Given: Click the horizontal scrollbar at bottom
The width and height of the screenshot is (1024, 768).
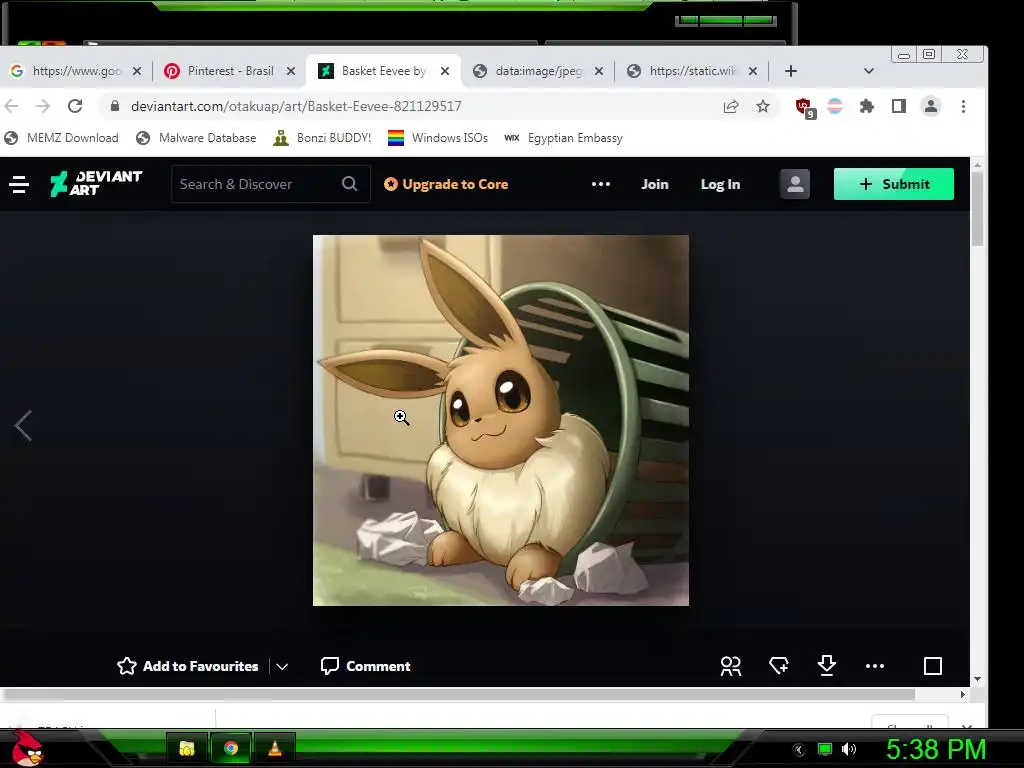Looking at the screenshot, I should pos(457,695).
